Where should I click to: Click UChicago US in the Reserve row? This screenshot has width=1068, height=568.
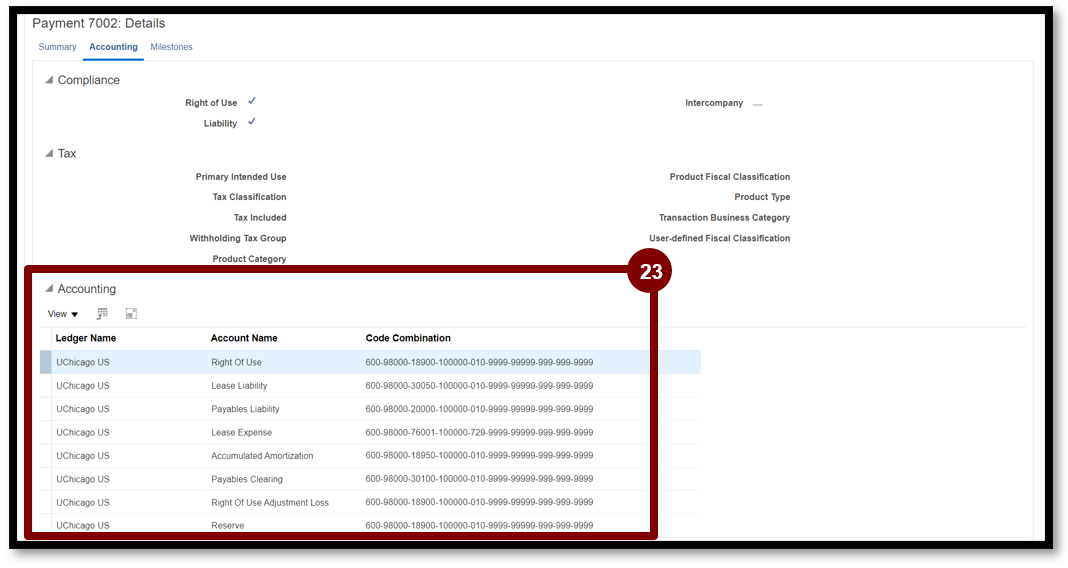pyautogui.click(x=82, y=525)
